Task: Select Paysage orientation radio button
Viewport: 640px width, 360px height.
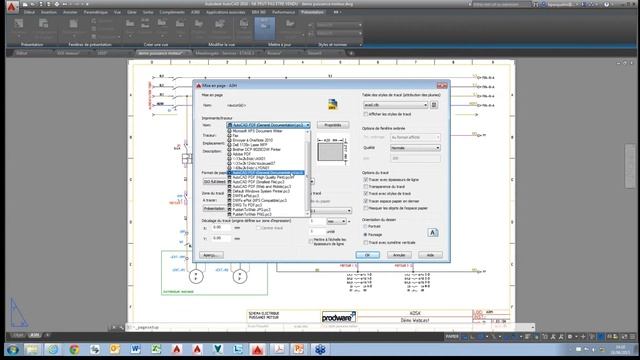Action: pyautogui.click(x=365, y=235)
